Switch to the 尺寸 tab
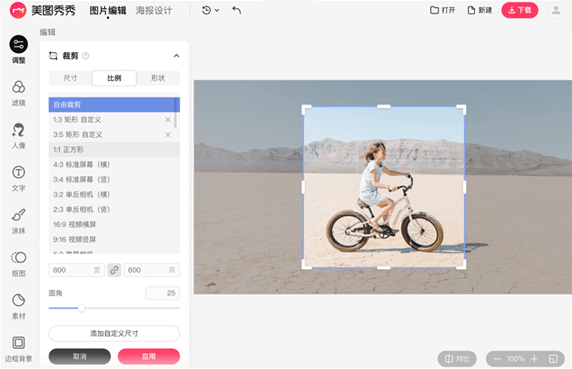 pyautogui.click(x=70, y=78)
